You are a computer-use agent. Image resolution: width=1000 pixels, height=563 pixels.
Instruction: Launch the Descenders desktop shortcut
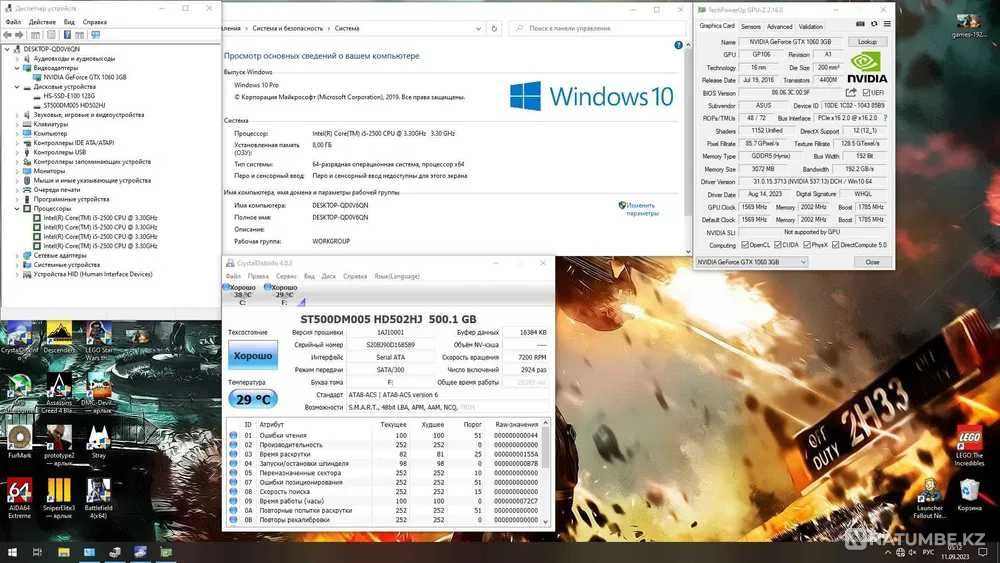[x=59, y=338]
